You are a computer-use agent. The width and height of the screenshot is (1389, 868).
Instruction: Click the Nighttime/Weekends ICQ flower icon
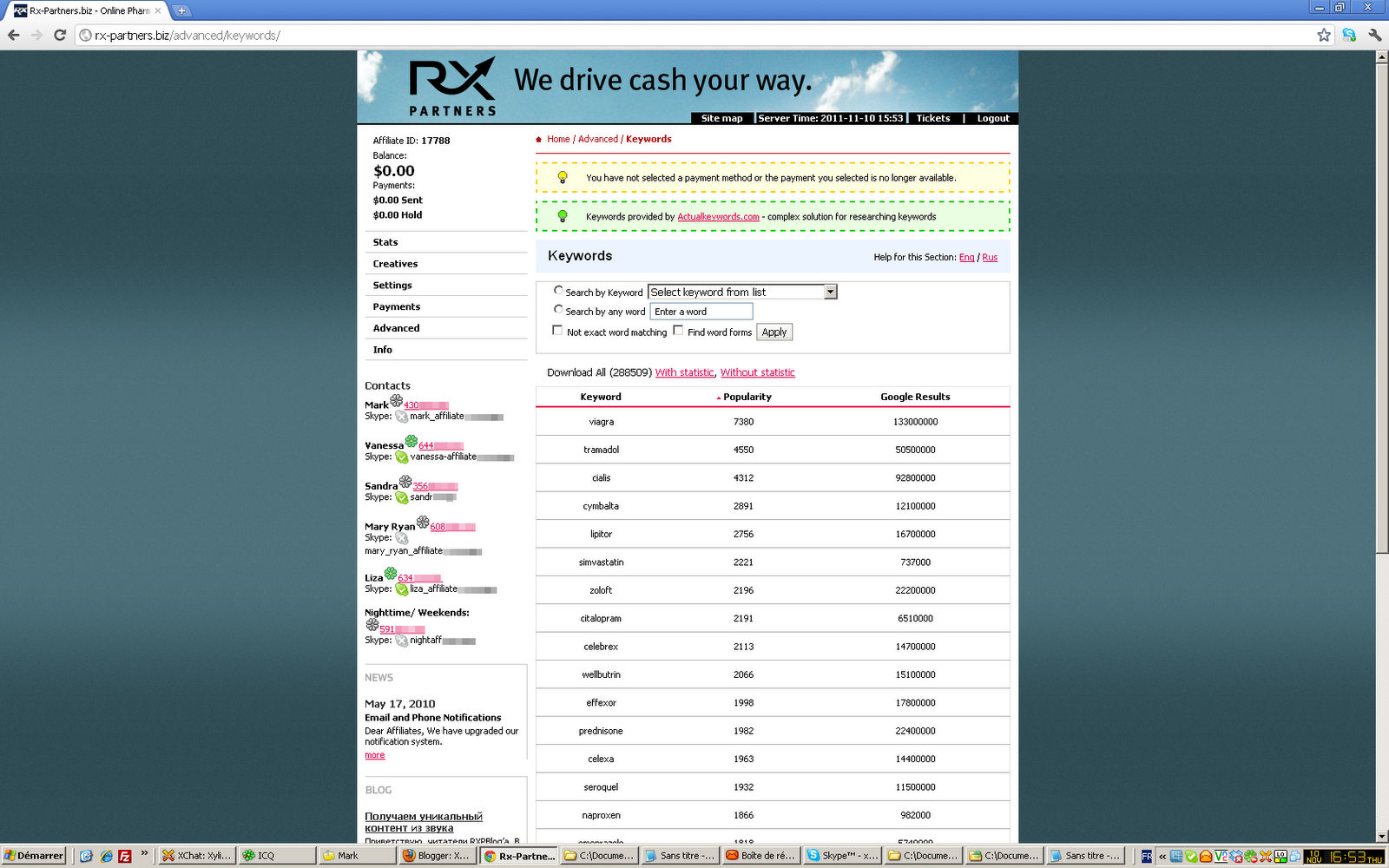click(372, 625)
